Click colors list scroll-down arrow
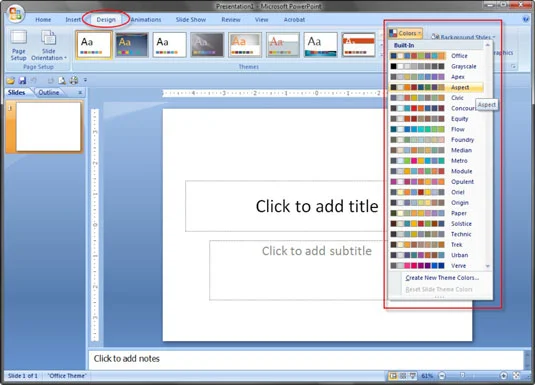 point(488,266)
